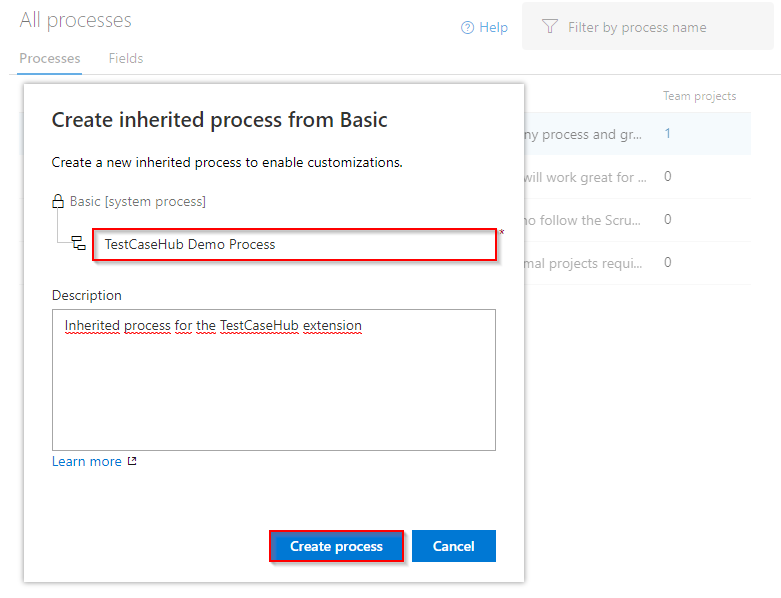Click the TestCaseHub Demo Process name field
Image resolution: width=781 pixels, height=598 pixels.
click(x=294, y=244)
